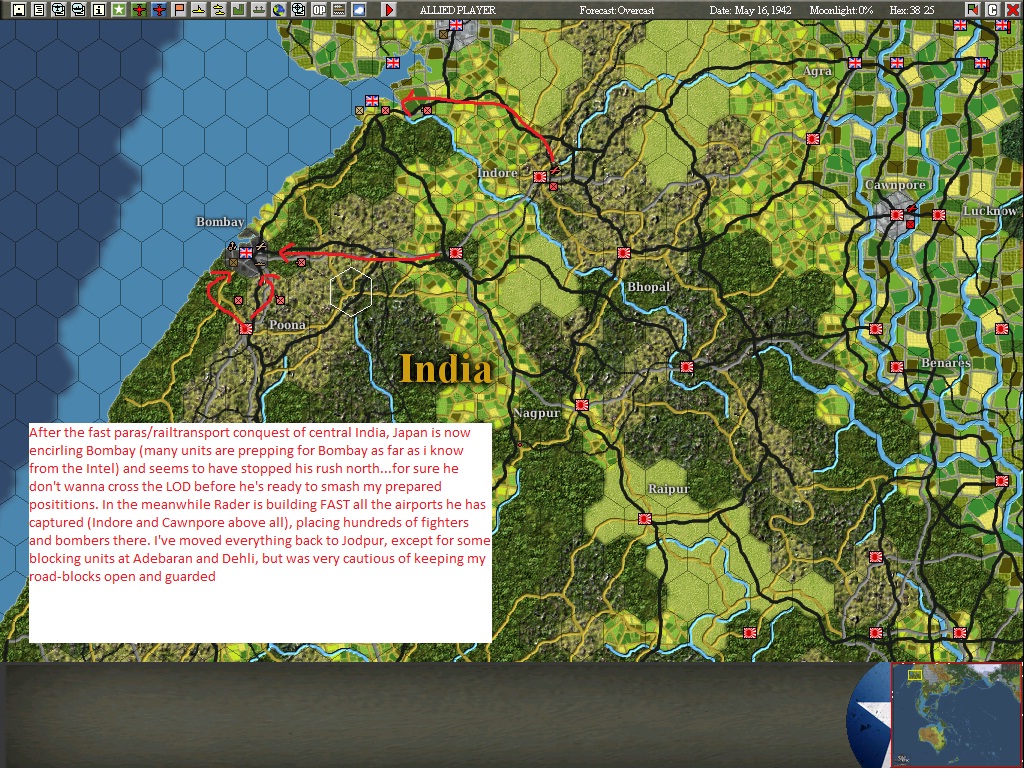Click the first submarine arrow icon
Viewport: 1024px width, 783px height.
coord(59,9)
